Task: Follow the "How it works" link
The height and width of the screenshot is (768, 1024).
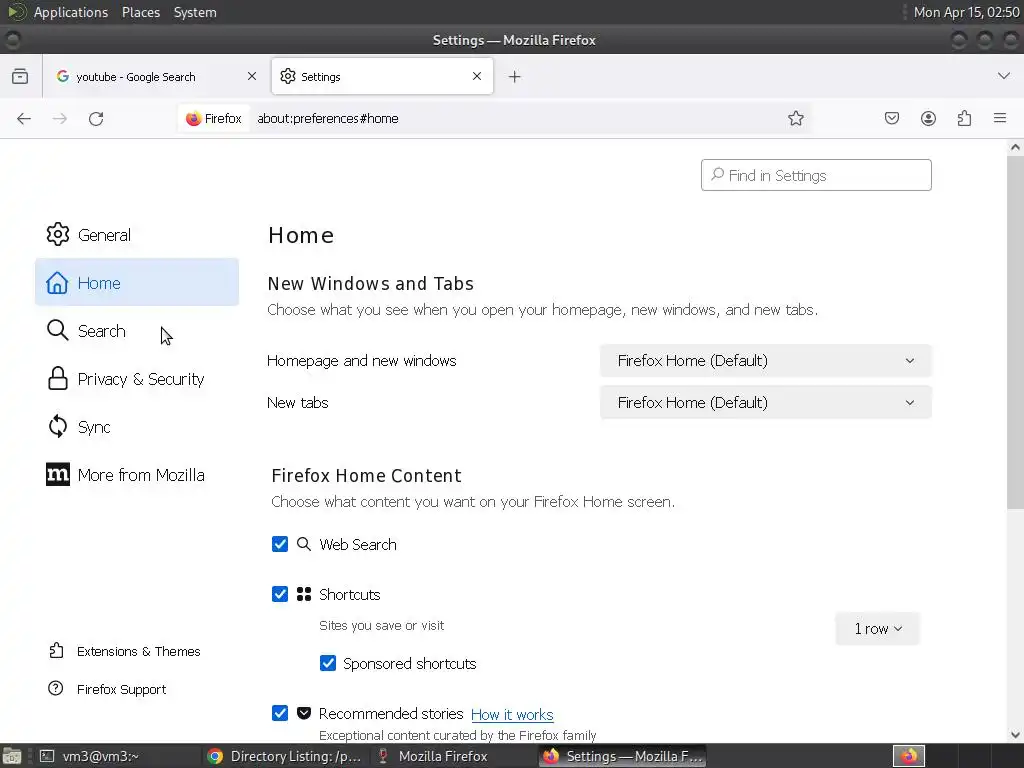Action: tap(512, 715)
